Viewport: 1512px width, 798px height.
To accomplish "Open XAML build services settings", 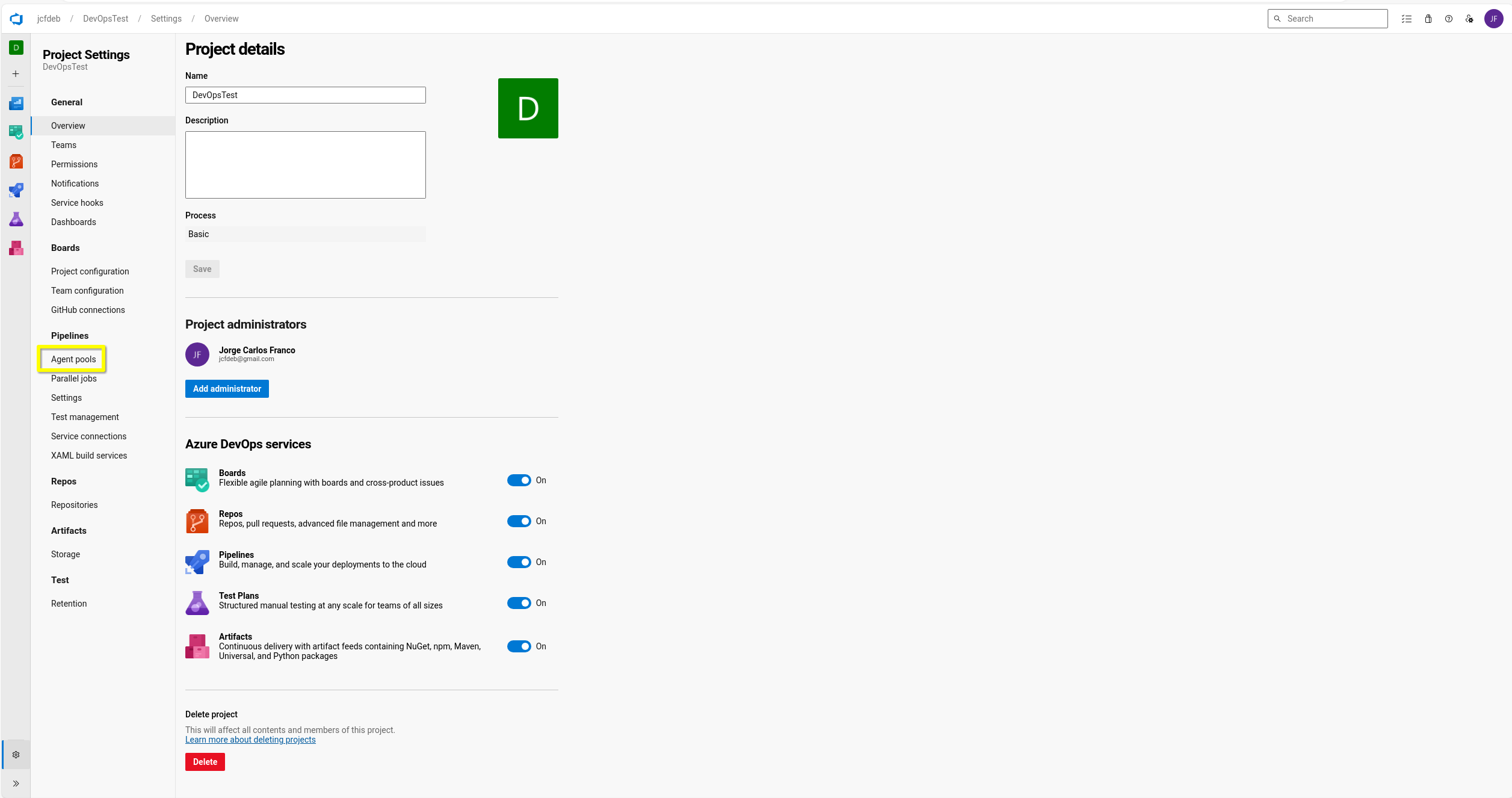I will 103,456.
